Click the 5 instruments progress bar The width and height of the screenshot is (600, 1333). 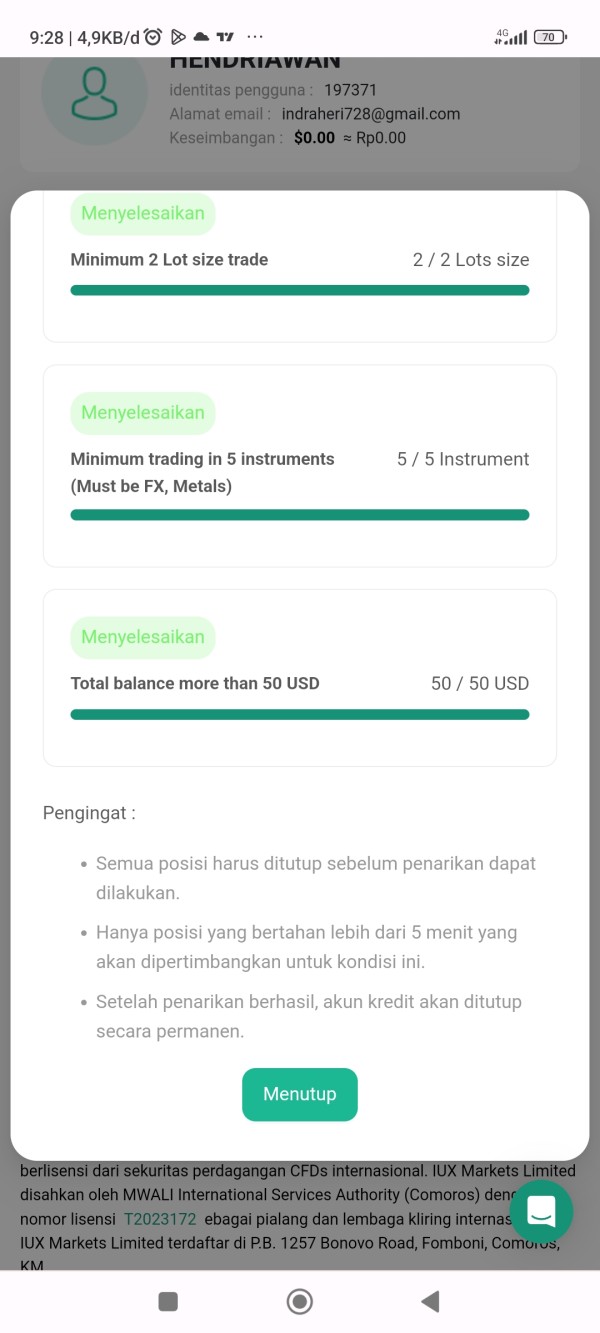pyautogui.click(x=299, y=515)
